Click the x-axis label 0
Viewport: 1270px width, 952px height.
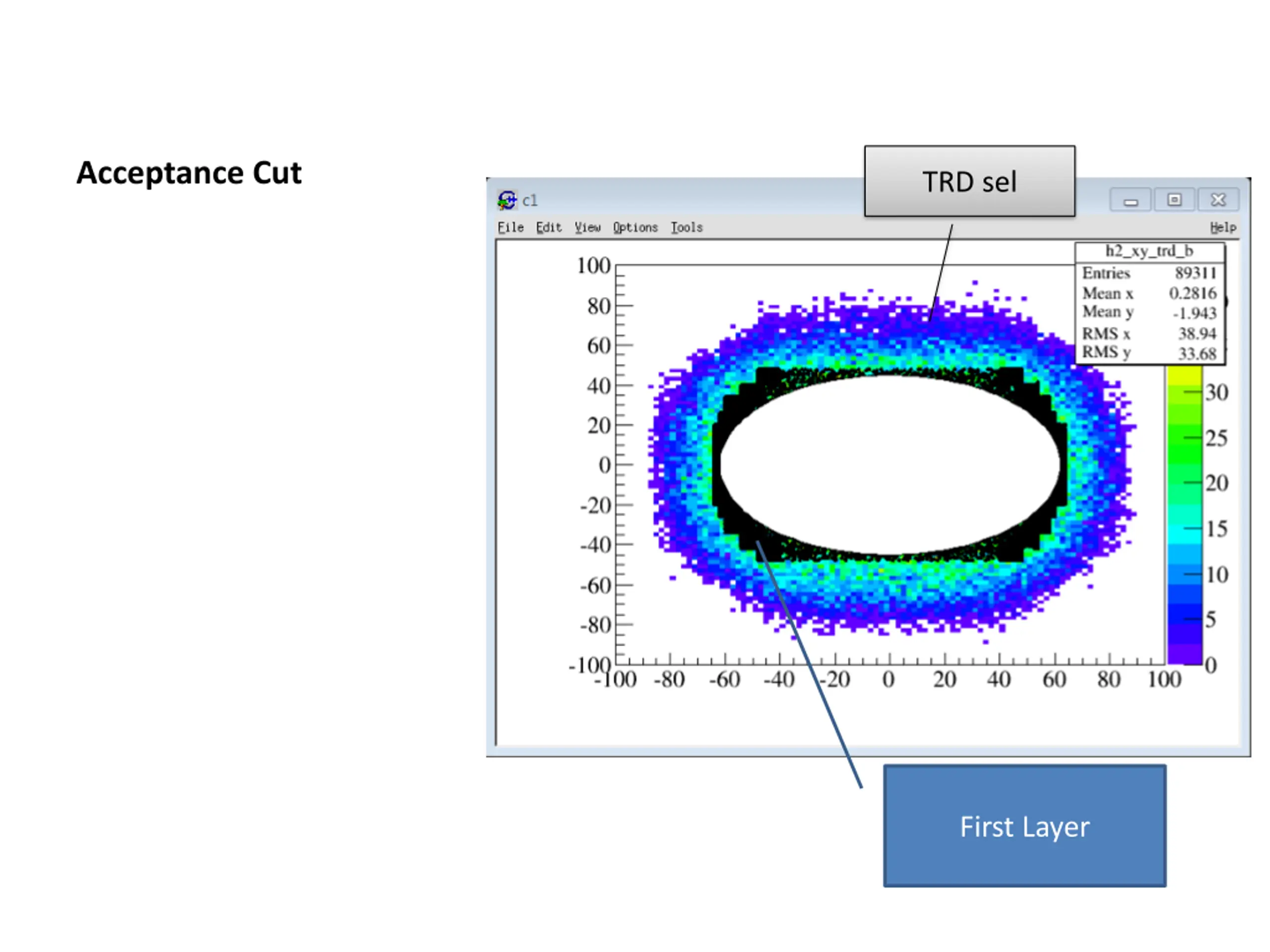click(x=888, y=679)
